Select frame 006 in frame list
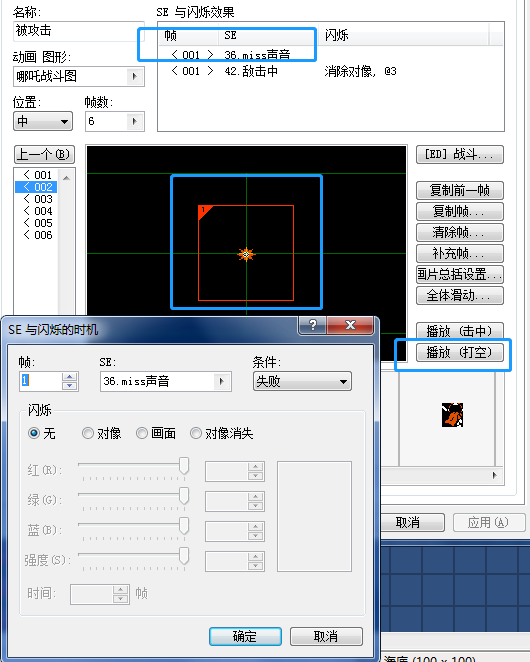Viewport: 530px width, 662px height. click(38, 235)
